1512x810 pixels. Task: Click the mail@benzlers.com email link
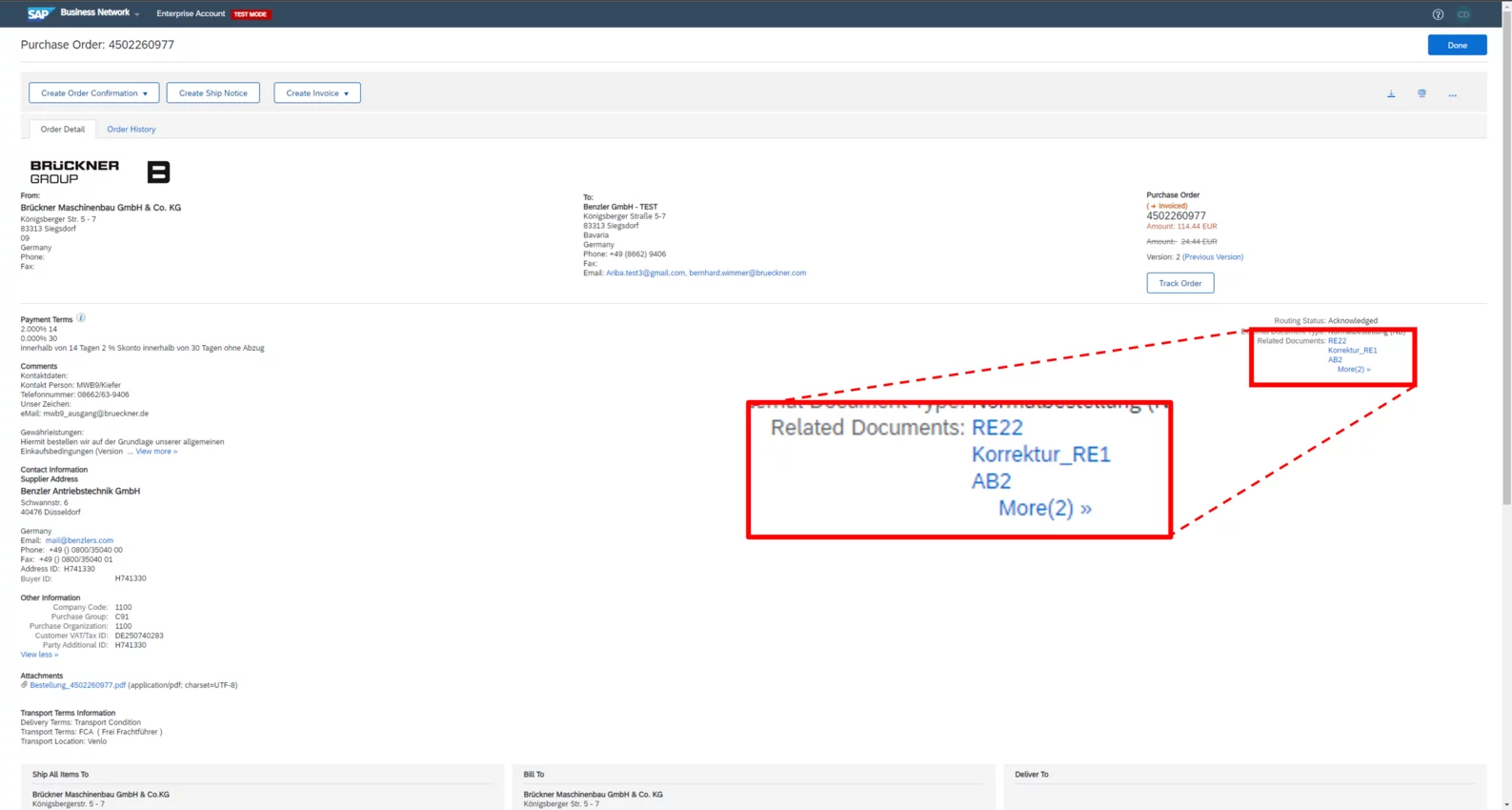point(79,541)
